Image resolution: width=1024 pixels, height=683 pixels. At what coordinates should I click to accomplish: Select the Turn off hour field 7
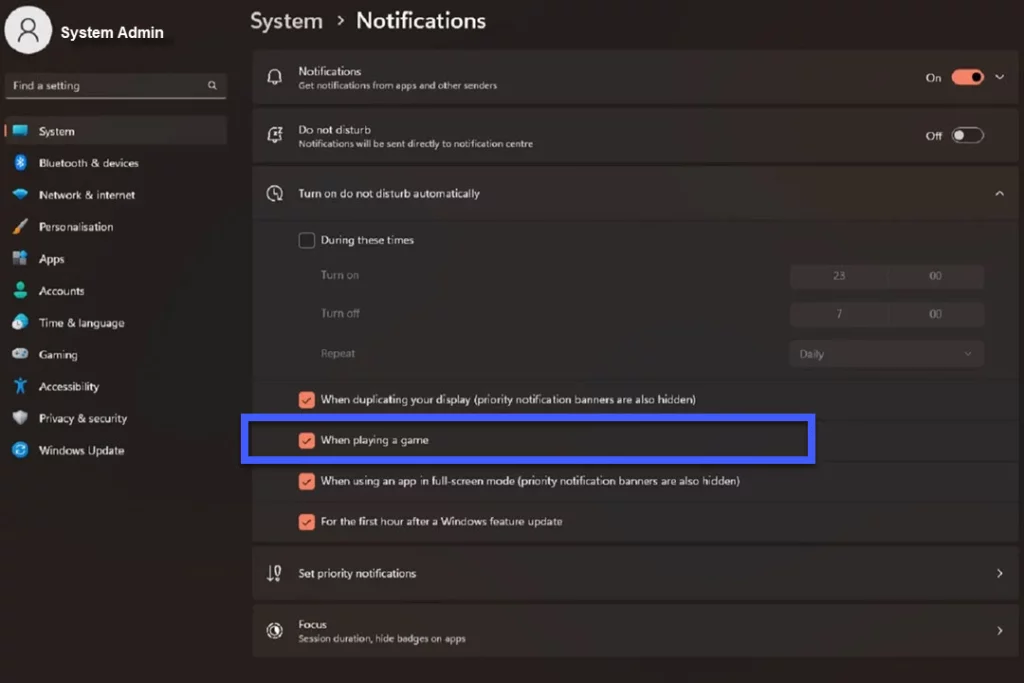coord(839,314)
